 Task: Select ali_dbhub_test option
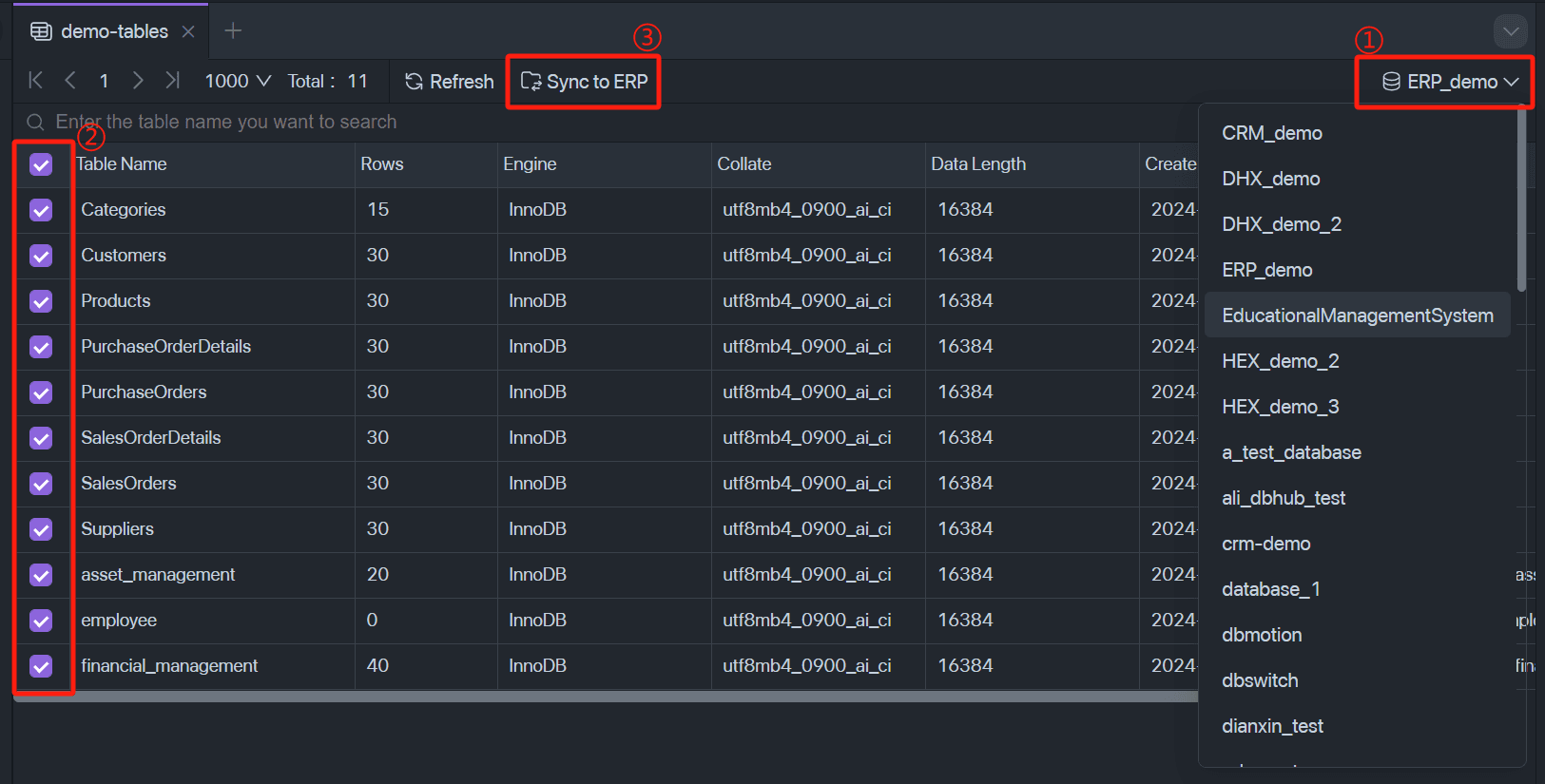[1357, 498]
